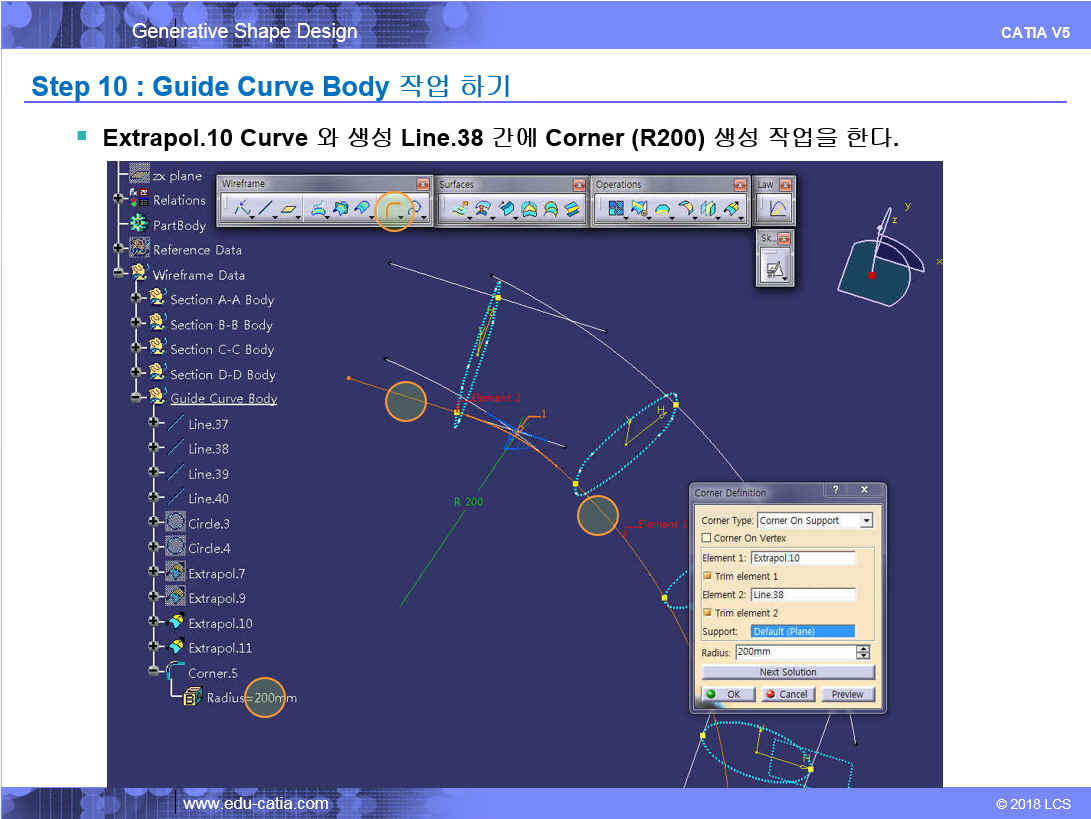Image resolution: width=1091 pixels, height=819 pixels.
Task: Click the Next Solution button
Action: click(x=787, y=672)
